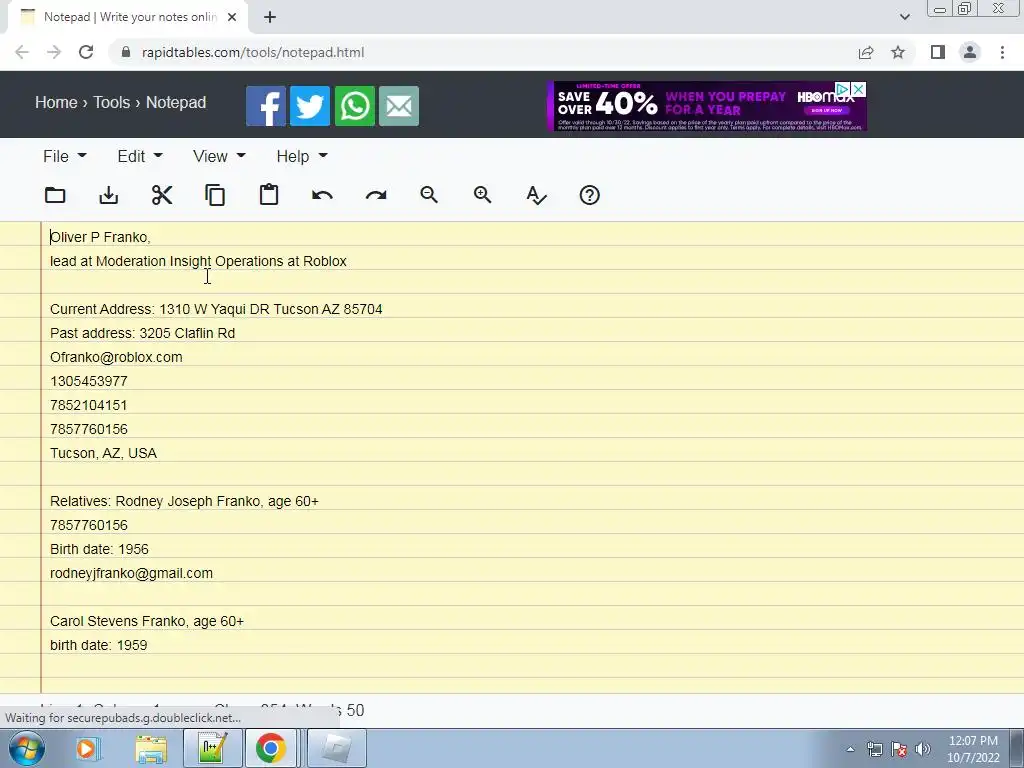Click the Zoom in magnifier icon
Viewport: 1024px width, 768px height.
pos(483,195)
